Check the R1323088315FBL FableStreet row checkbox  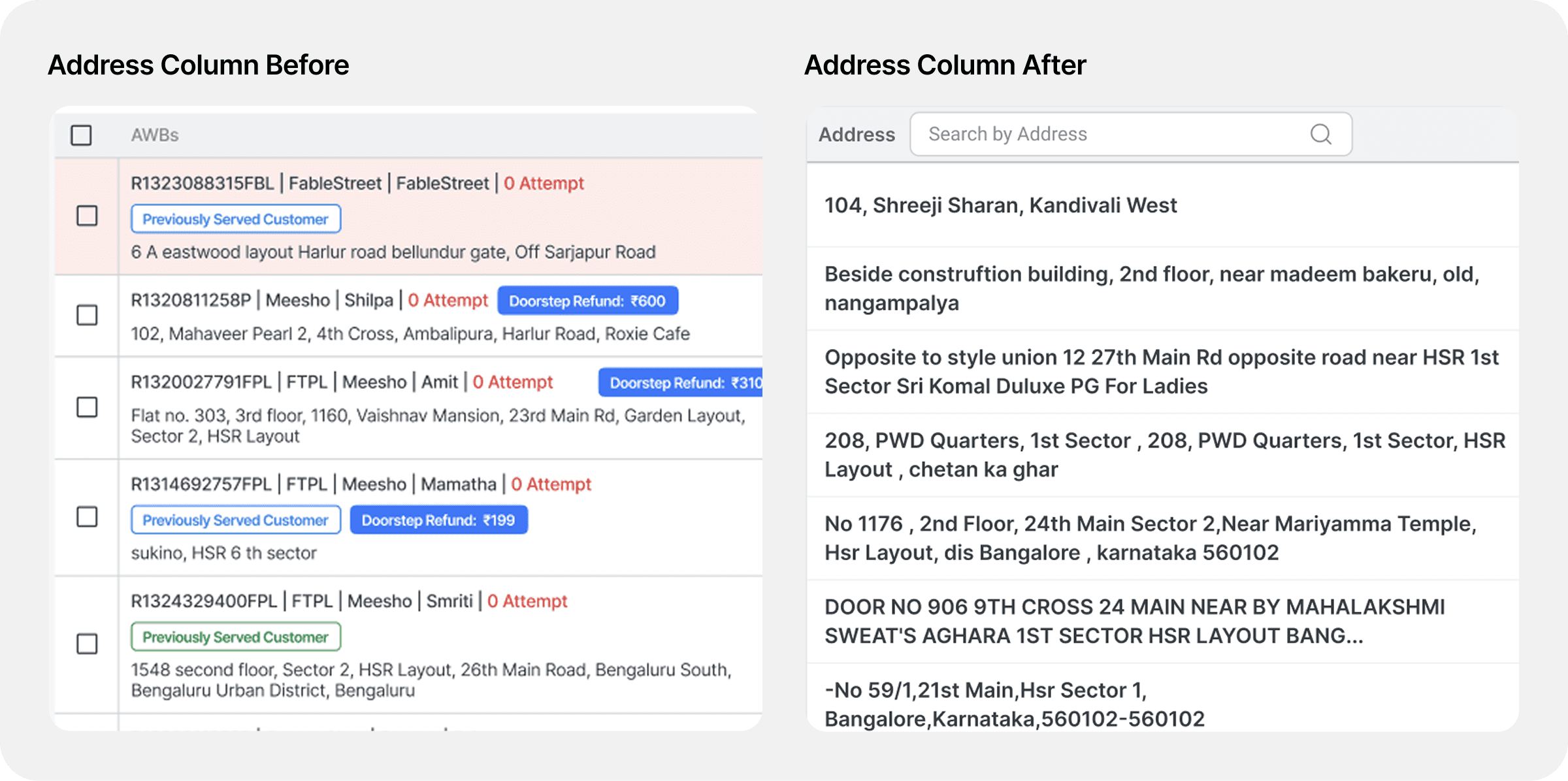click(x=87, y=216)
